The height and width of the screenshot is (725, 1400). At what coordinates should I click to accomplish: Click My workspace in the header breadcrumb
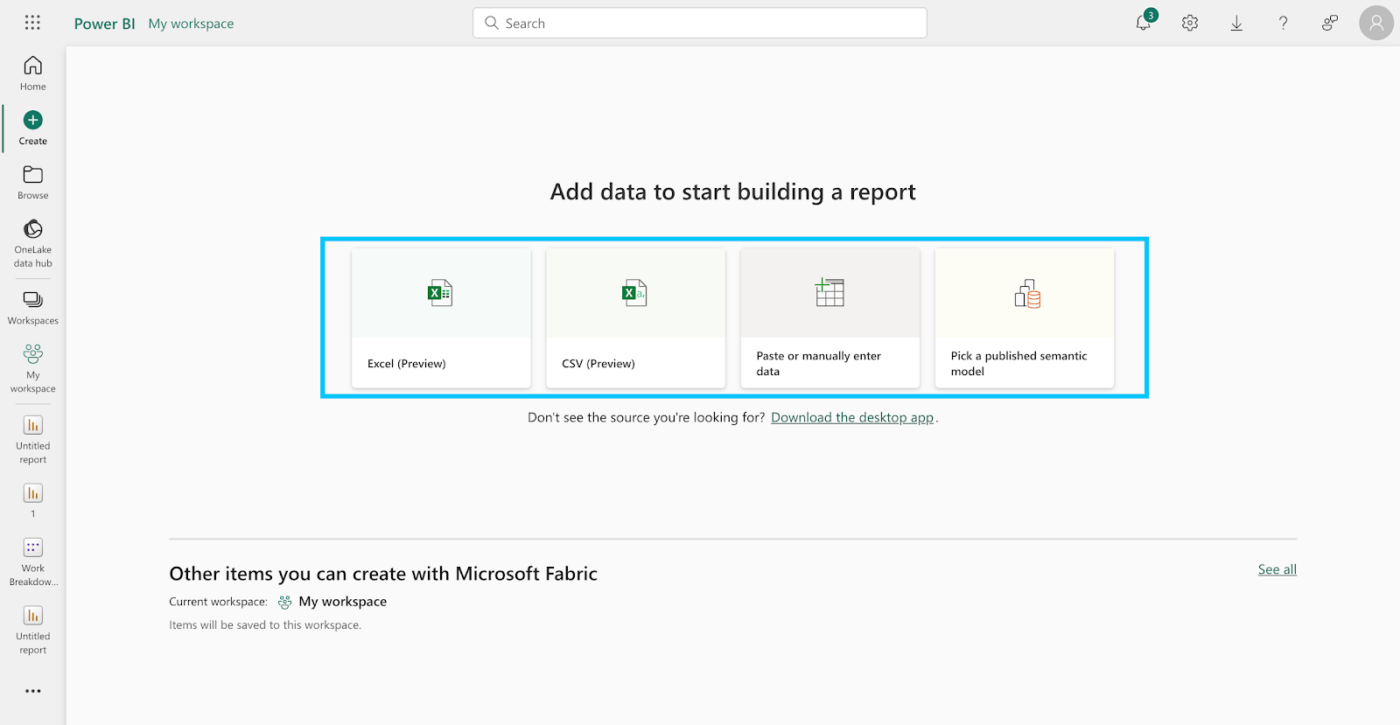(x=191, y=23)
